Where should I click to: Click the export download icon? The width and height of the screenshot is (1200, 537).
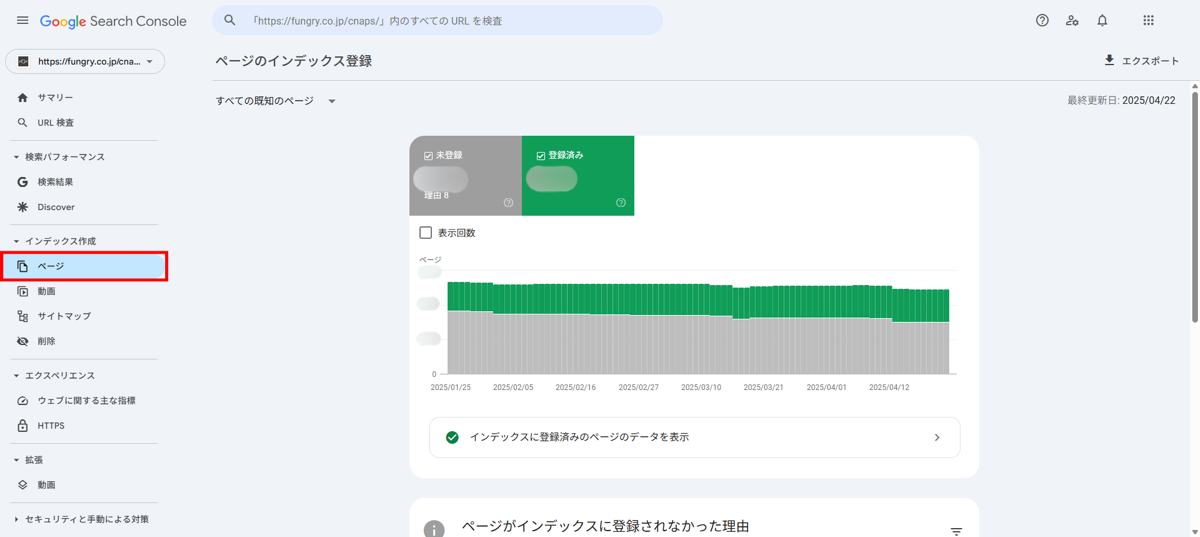1109,61
